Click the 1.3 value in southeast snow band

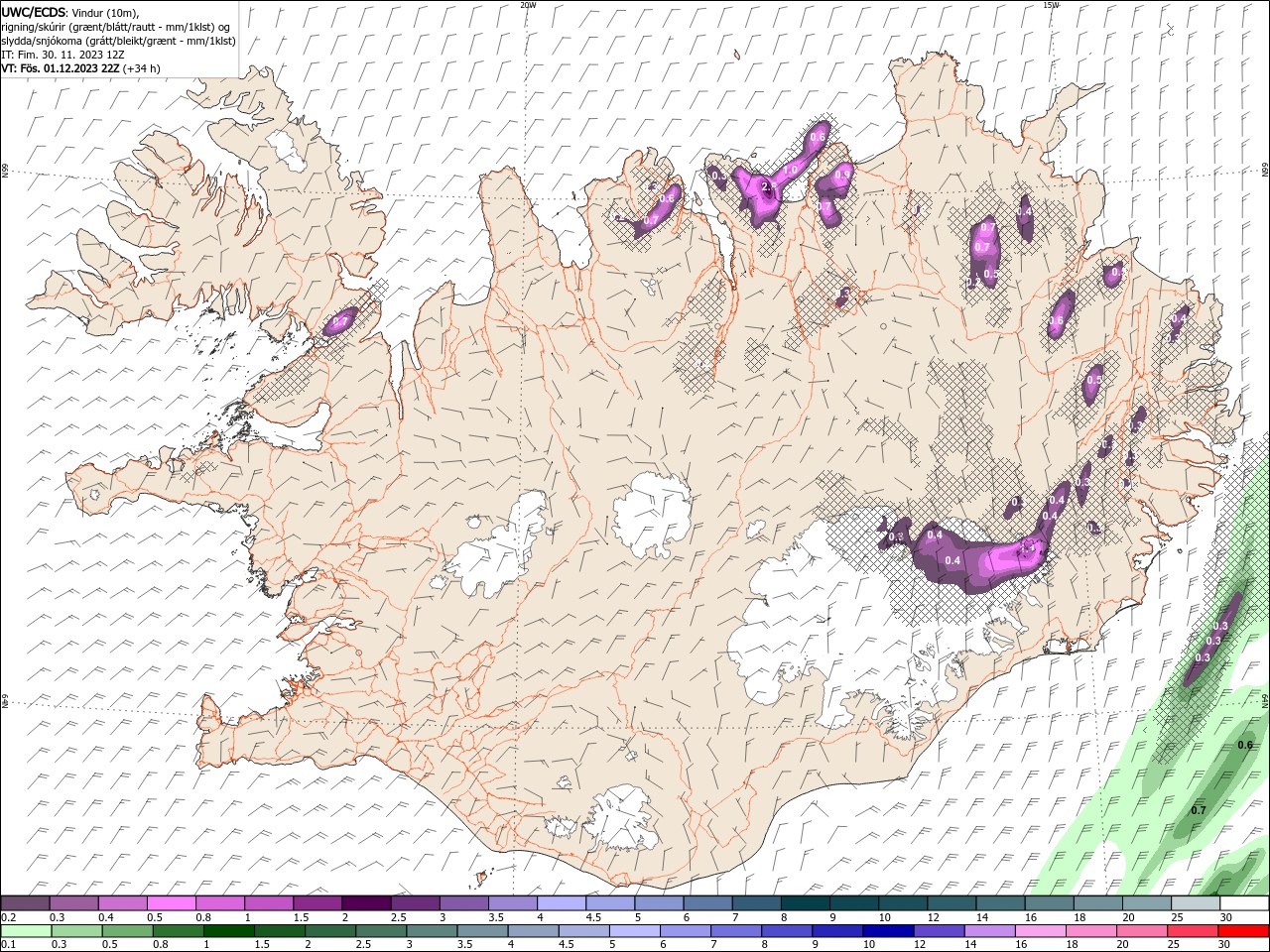[x=1028, y=547]
